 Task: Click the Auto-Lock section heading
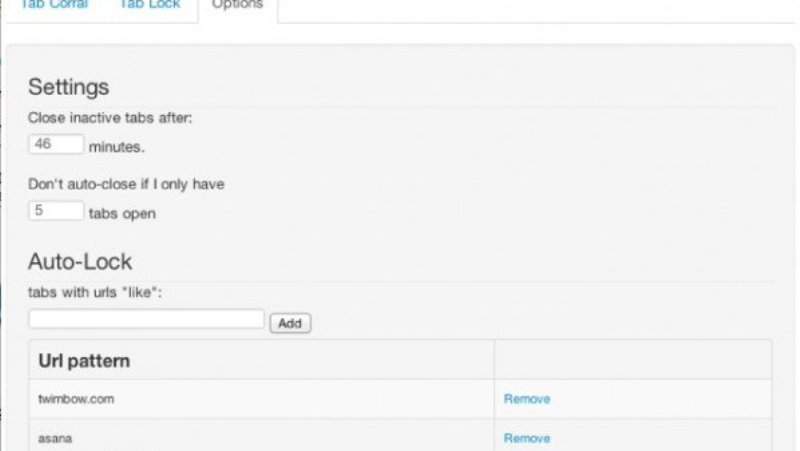(80, 262)
